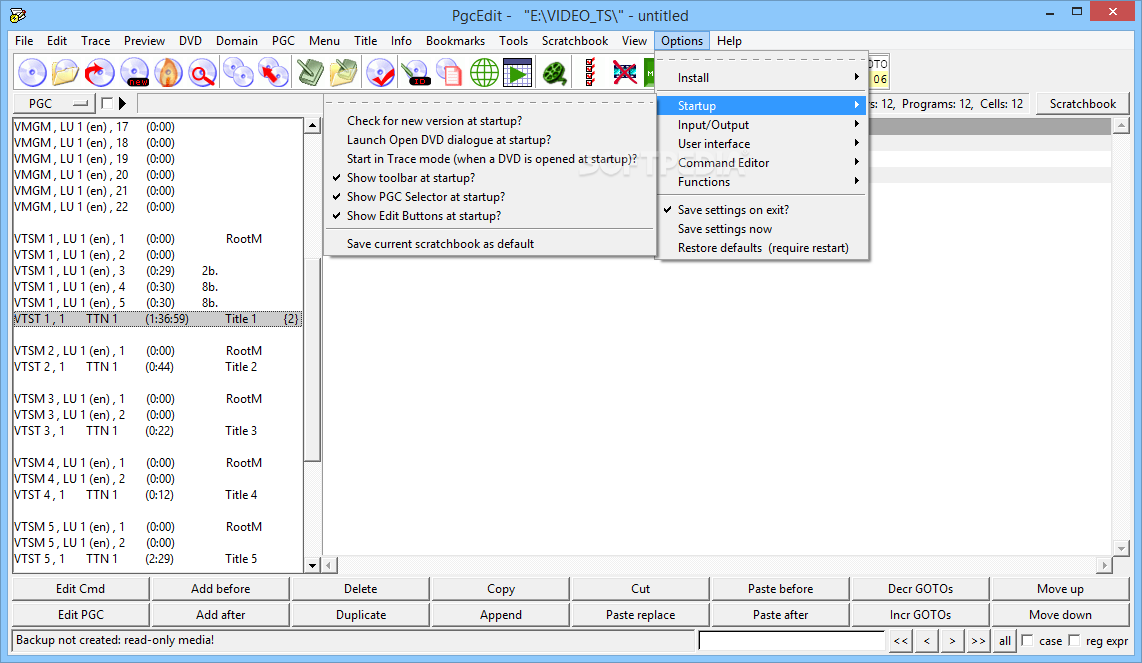This screenshot has width=1142, height=663.
Task: Select 'VTST 1, 1 TTN 1' row
Action: [x=157, y=319]
